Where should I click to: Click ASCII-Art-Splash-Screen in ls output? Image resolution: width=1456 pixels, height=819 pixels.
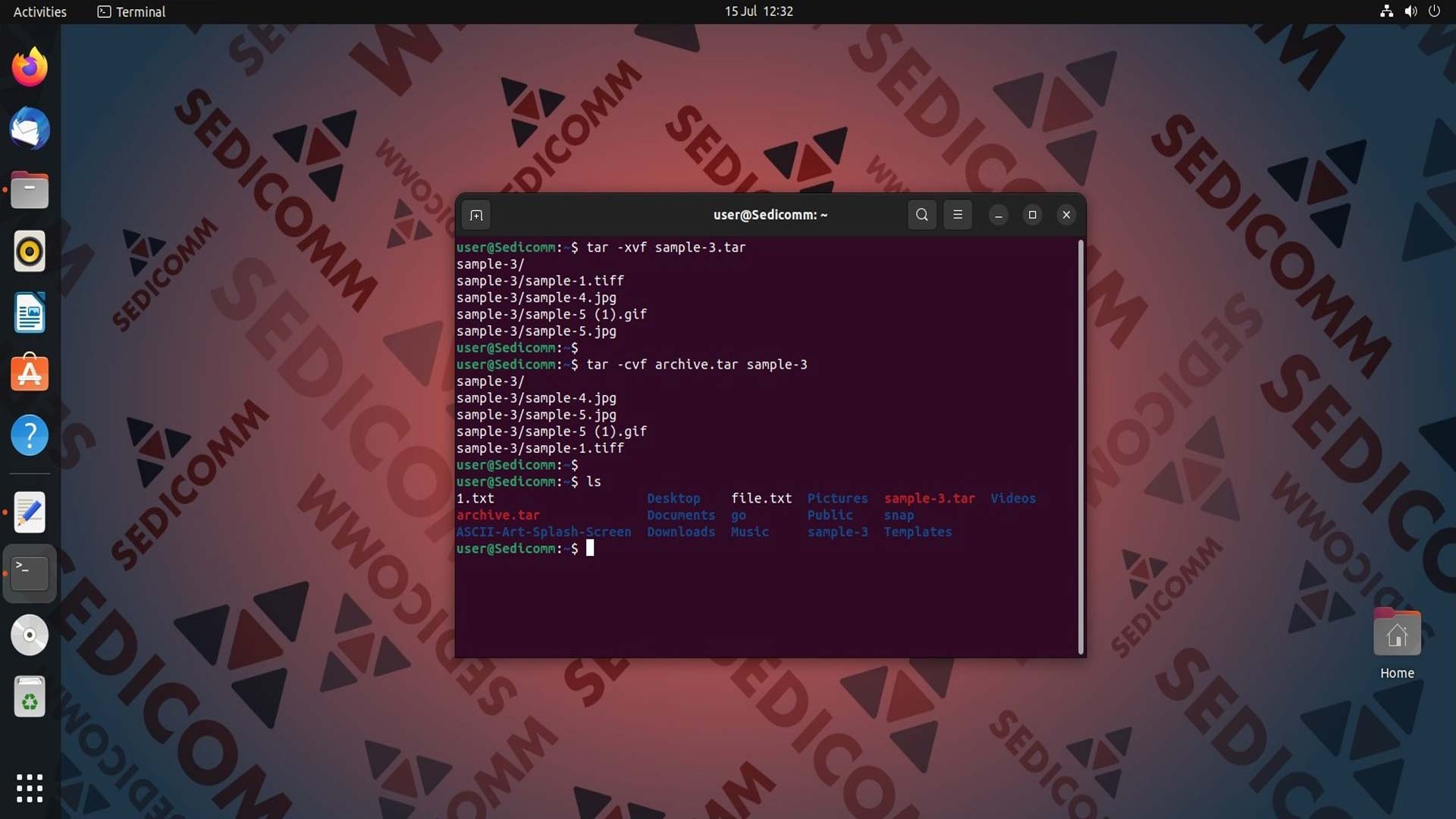[544, 532]
